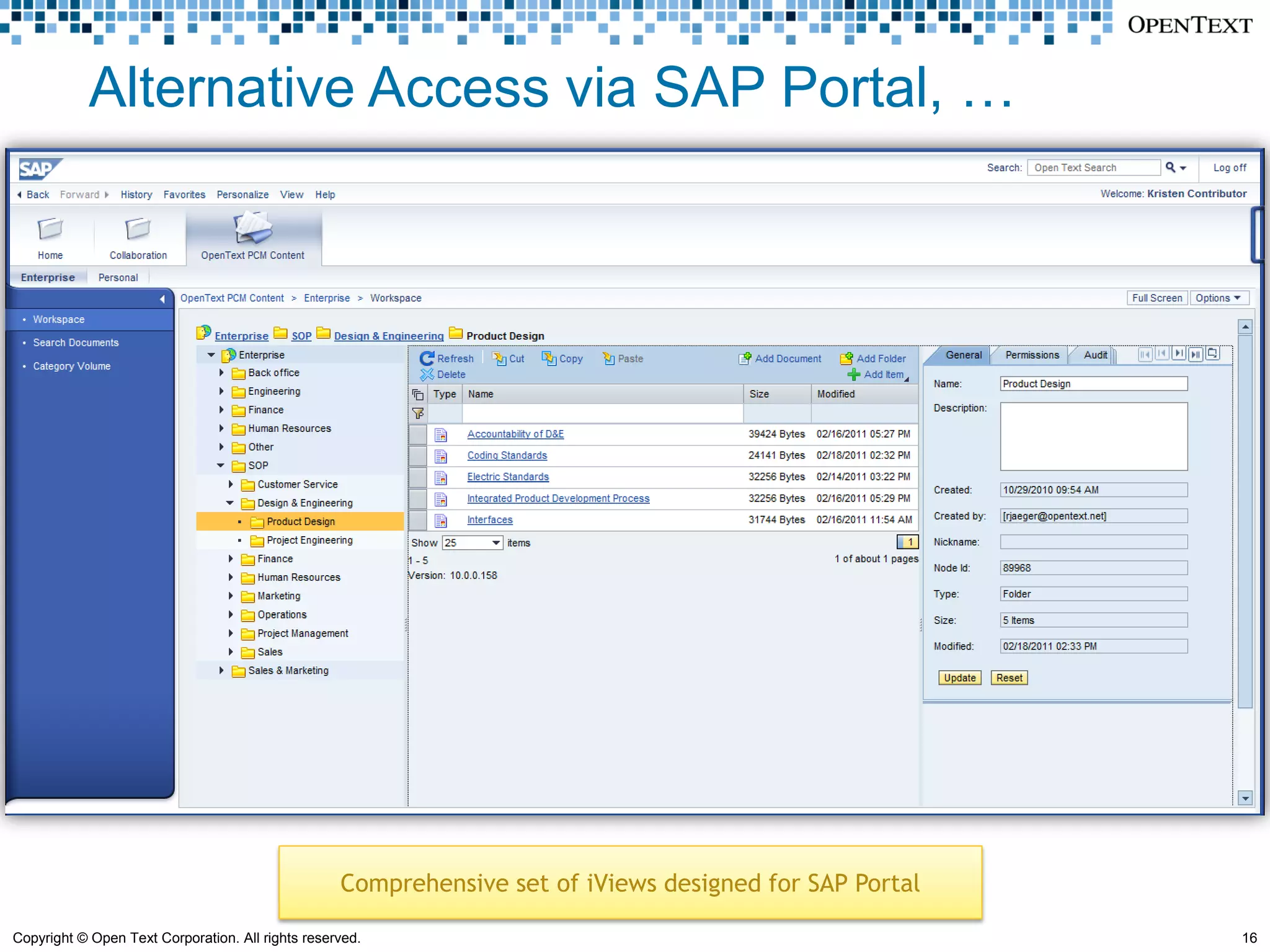Click the Paste toolbar icon
Screen dimensions: 1270x952
click(x=608, y=358)
